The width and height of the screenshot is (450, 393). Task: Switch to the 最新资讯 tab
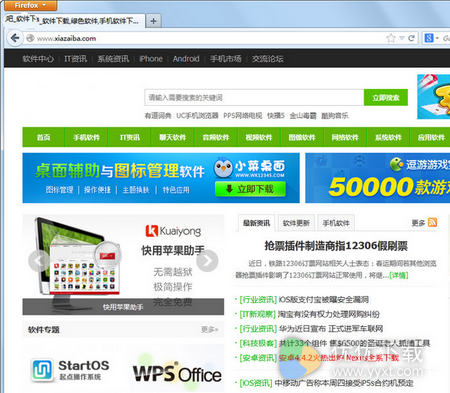(256, 223)
